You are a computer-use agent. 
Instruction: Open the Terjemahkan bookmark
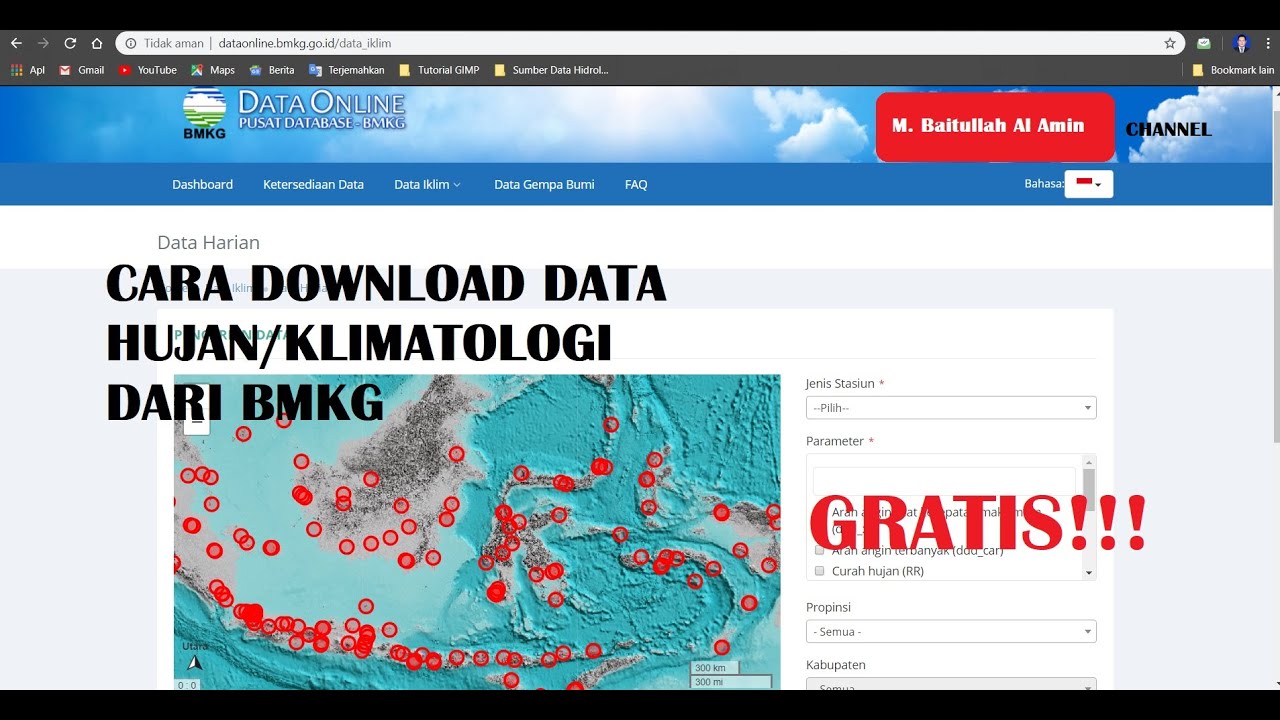click(x=347, y=70)
